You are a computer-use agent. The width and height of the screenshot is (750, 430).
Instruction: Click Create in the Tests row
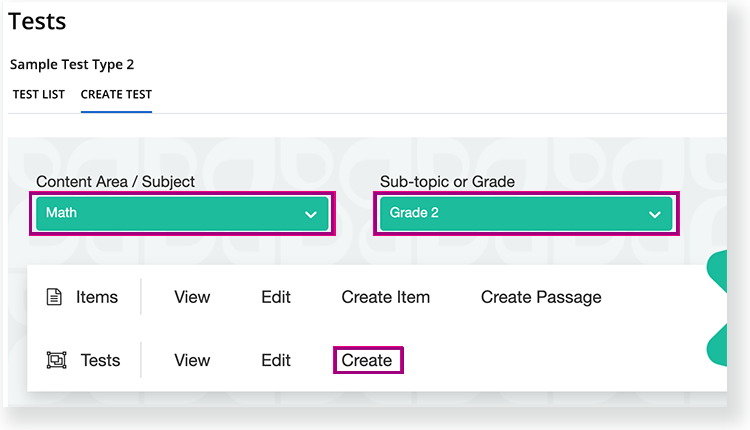[367, 360]
